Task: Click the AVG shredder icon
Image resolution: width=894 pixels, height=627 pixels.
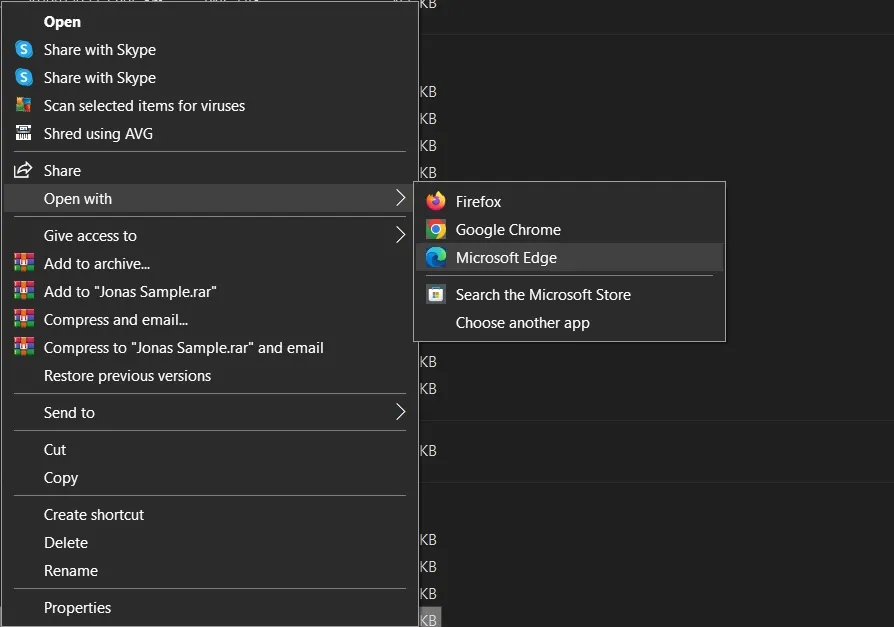Action: [23, 133]
